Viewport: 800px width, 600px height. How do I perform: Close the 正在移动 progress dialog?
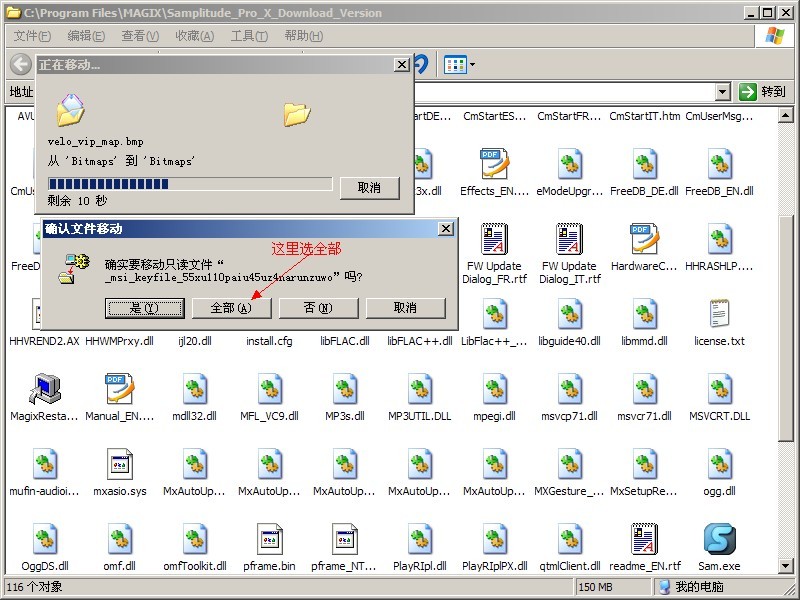[402, 65]
